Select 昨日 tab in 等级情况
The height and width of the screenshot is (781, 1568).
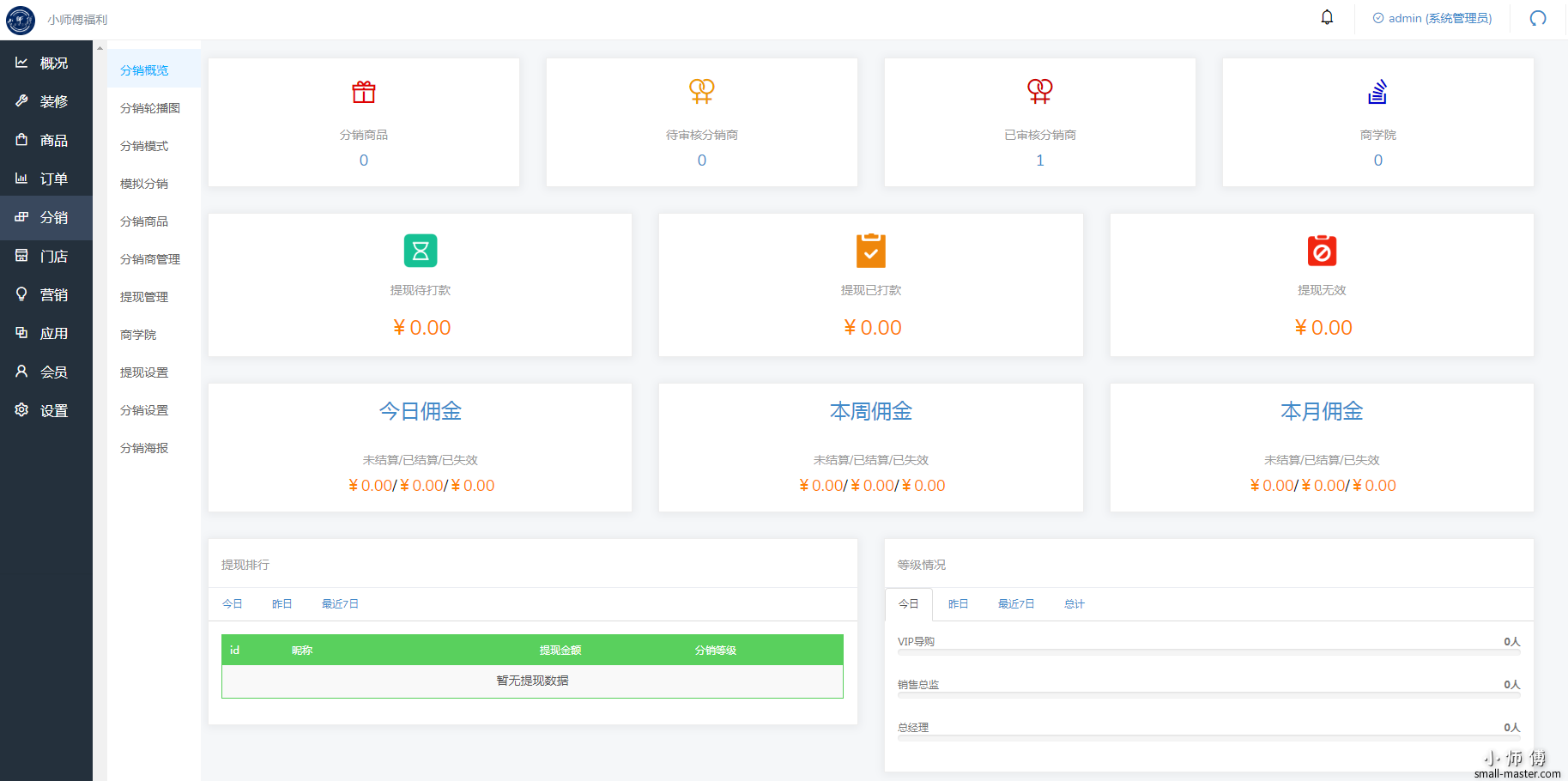pos(959,604)
